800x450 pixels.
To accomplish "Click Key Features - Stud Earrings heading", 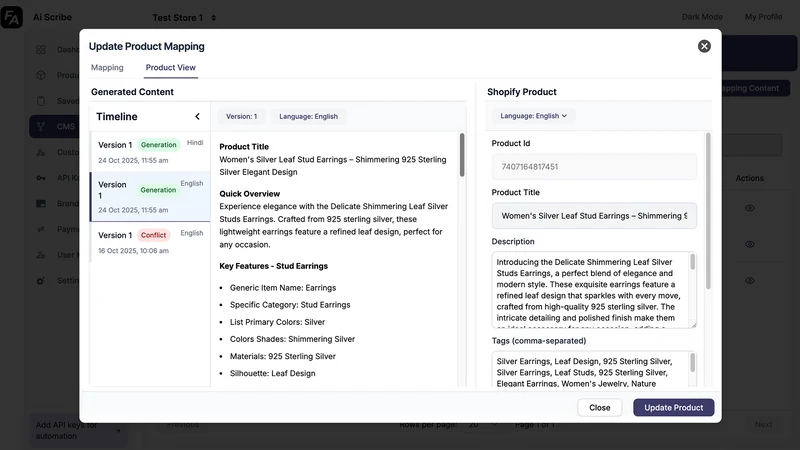I will (273, 266).
